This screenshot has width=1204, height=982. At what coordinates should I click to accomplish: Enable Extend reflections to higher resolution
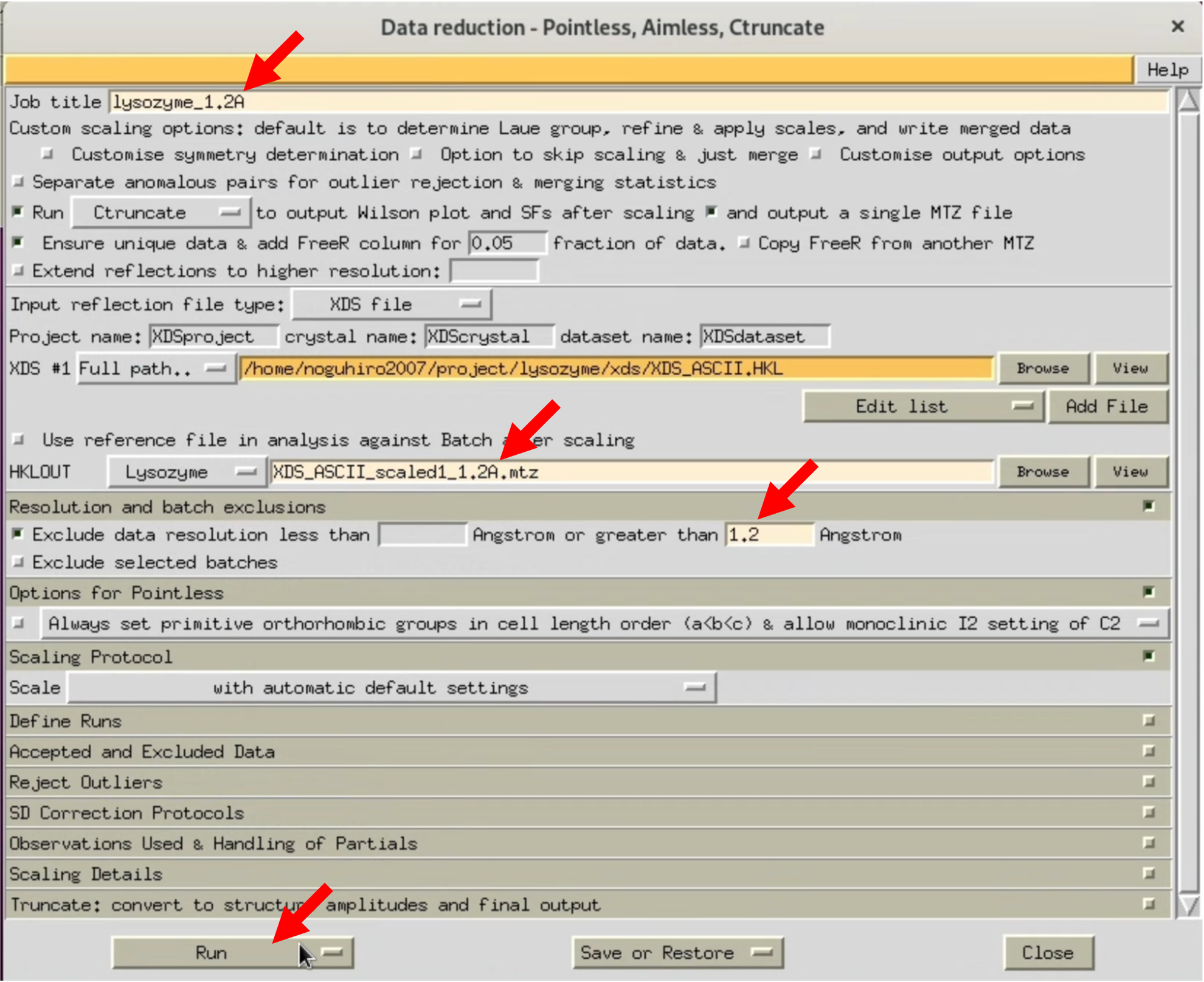click(x=18, y=271)
